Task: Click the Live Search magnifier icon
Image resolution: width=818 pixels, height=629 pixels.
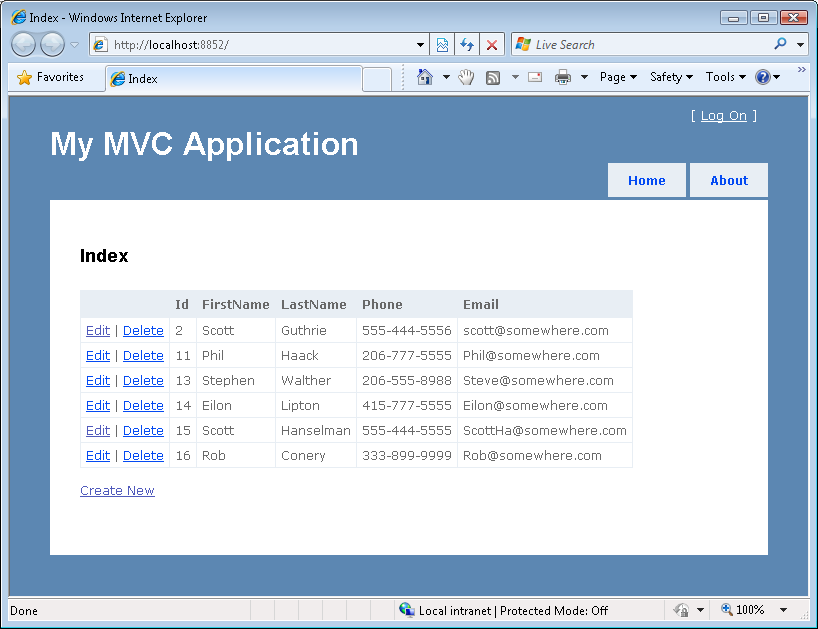Action: (781, 45)
